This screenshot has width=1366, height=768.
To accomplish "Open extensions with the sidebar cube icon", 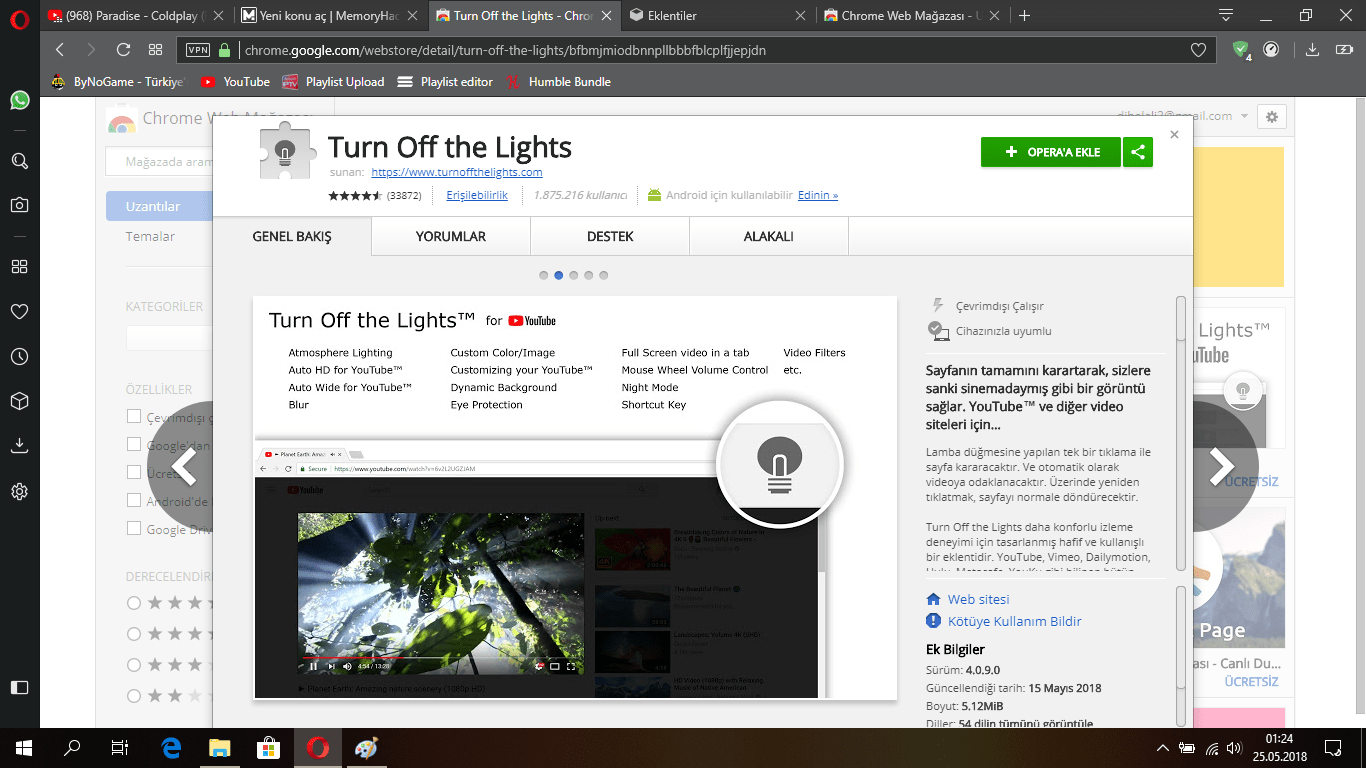I will pyautogui.click(x=19, y=401).
